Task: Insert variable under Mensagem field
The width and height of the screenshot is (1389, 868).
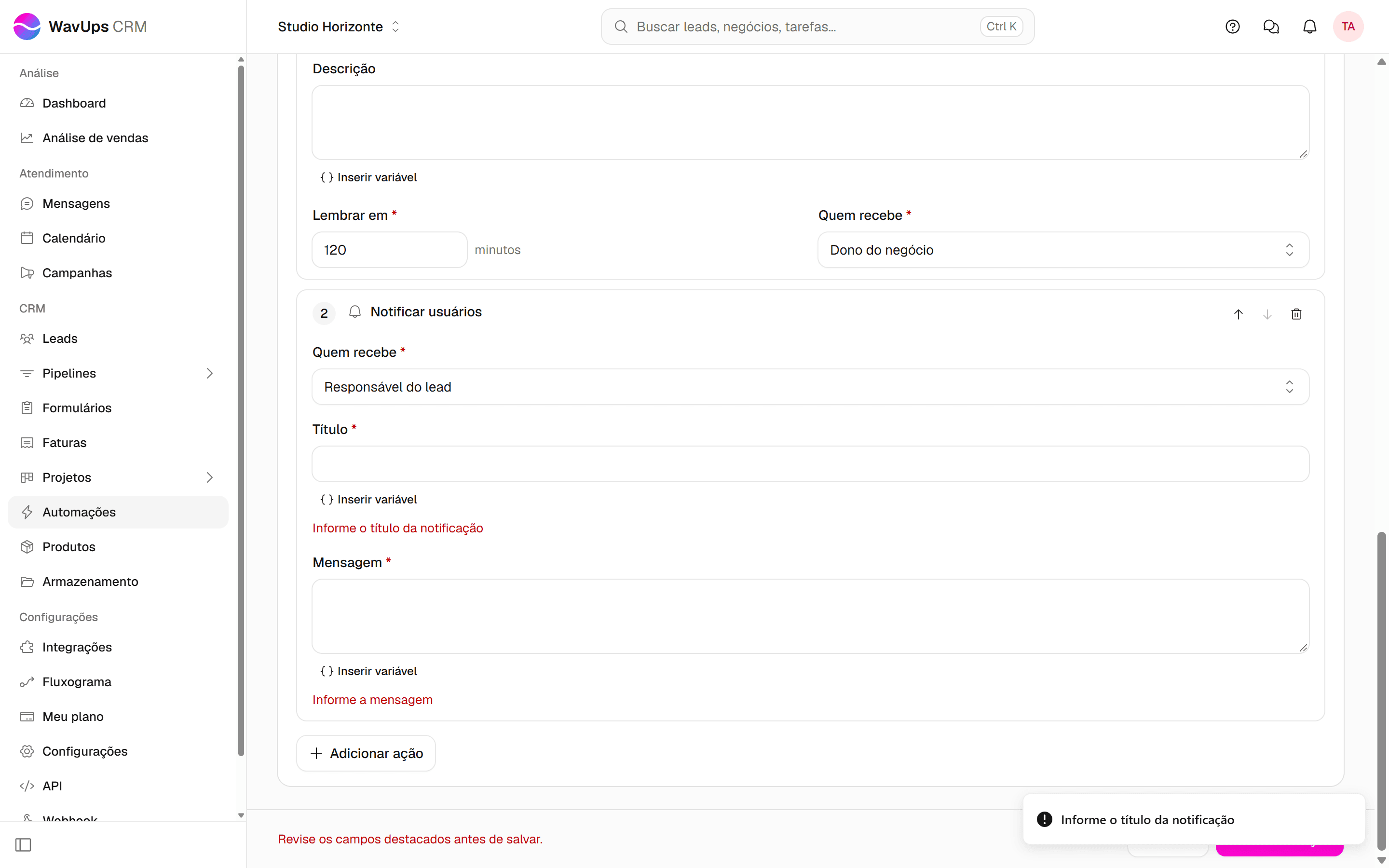Action: (x=368, y=671)
